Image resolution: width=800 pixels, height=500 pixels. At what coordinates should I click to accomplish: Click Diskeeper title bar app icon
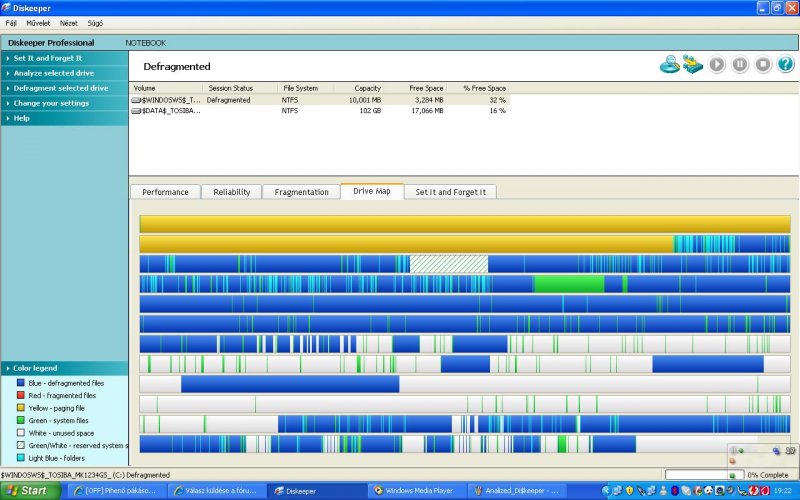click(x=6, y=8)
